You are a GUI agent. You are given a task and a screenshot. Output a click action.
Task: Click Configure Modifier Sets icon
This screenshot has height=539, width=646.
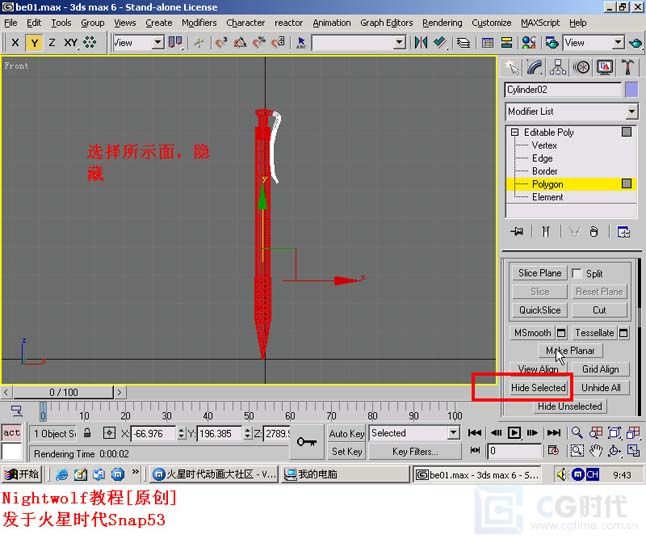(623, 232)
